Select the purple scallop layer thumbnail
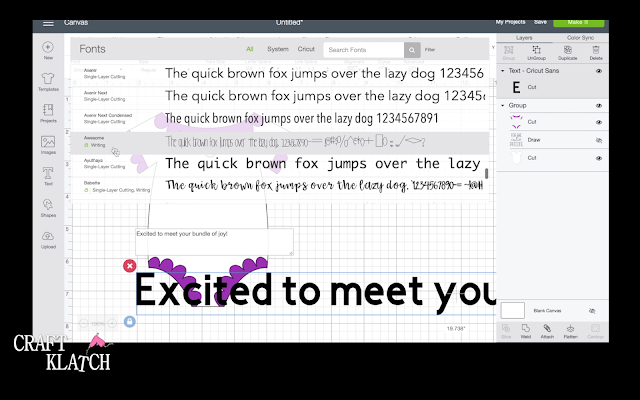Viewport: 640px width, 400px height. (516, 122)
